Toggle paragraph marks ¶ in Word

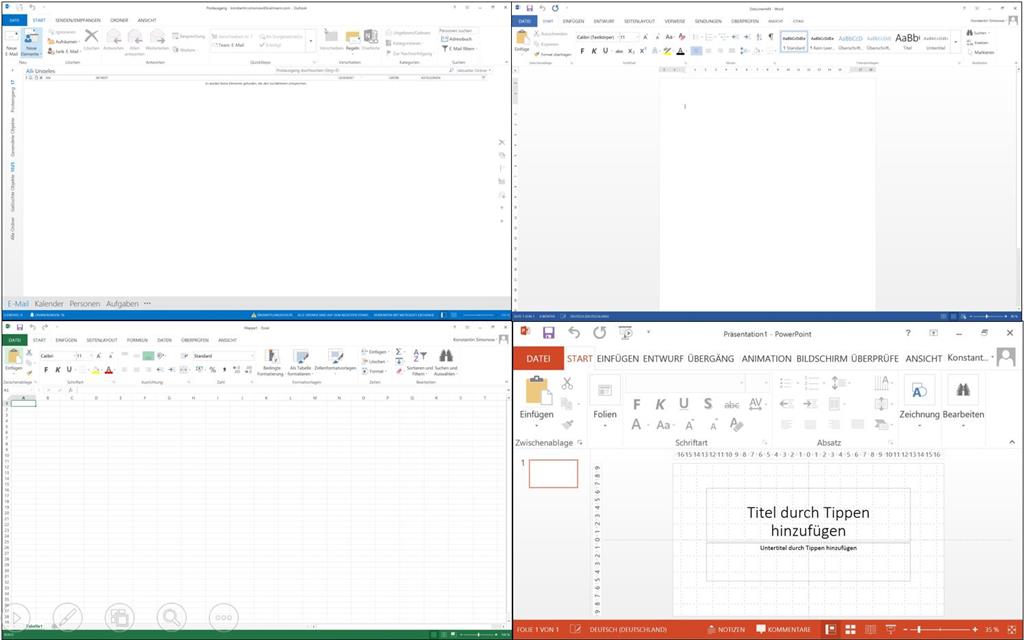(x=771, y=37)
